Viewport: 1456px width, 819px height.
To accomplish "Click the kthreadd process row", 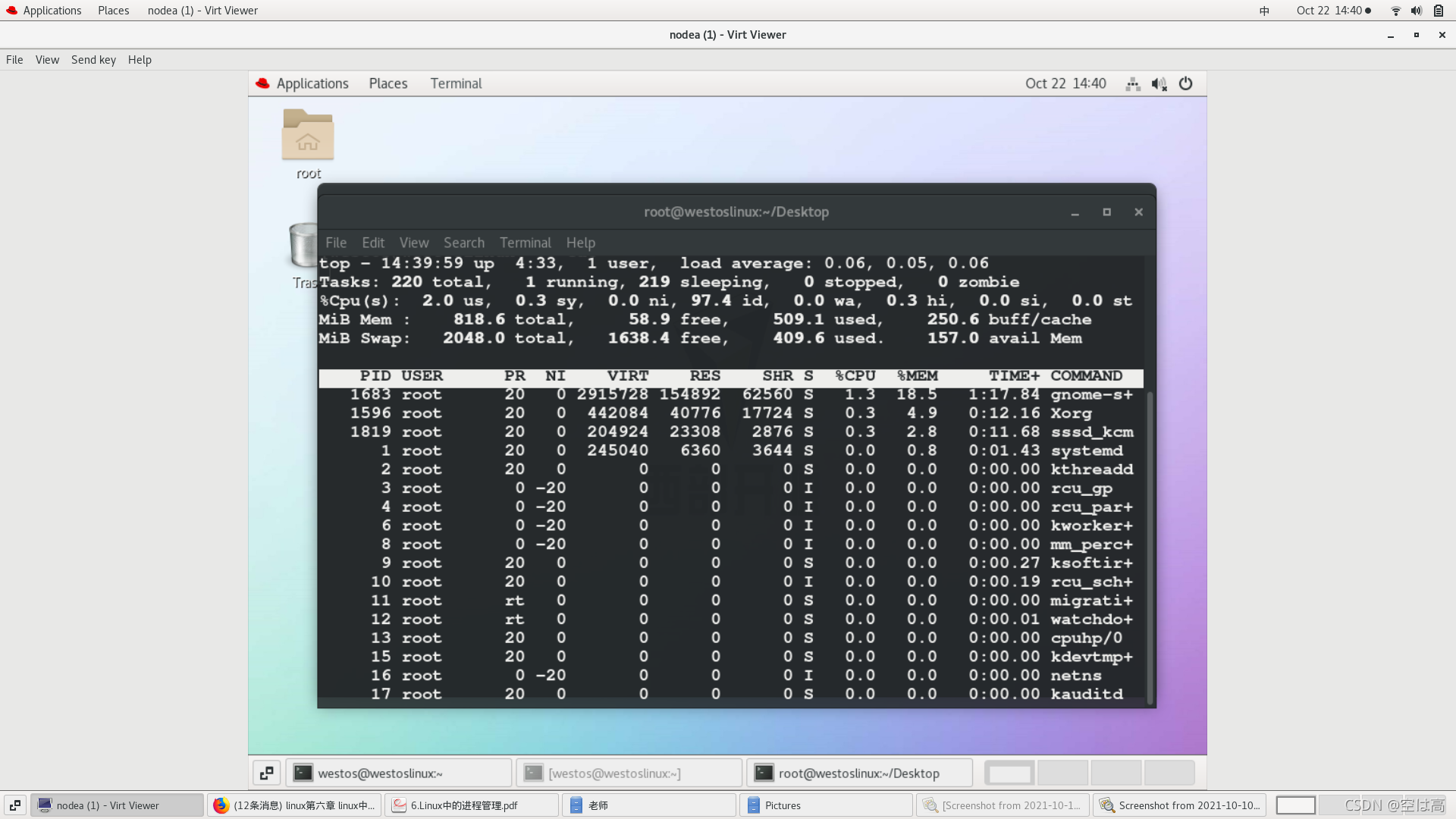I will pos(731,469).
